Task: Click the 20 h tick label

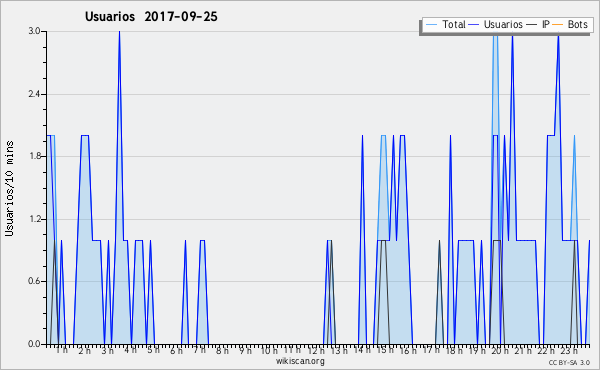Action: click(500, 350)
